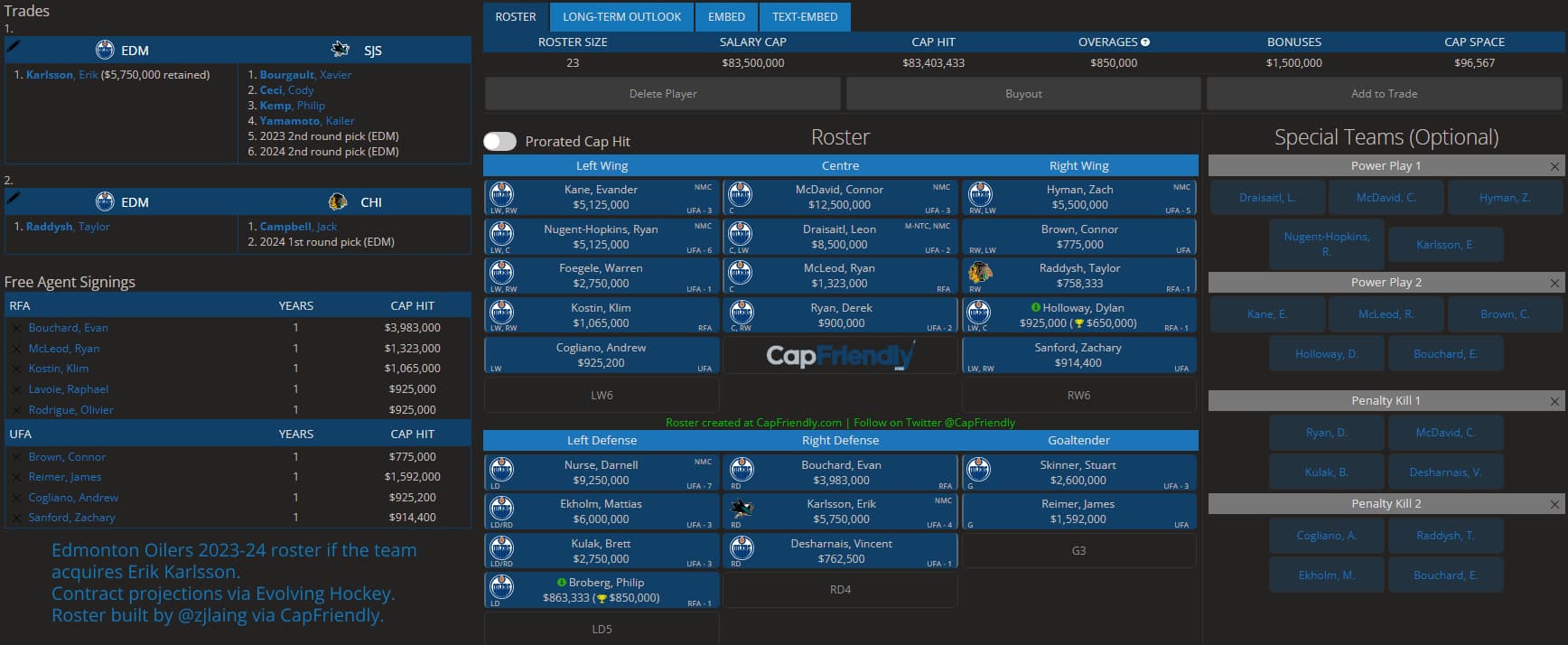Open the Text-Embed tab

[x=804, y=17]
